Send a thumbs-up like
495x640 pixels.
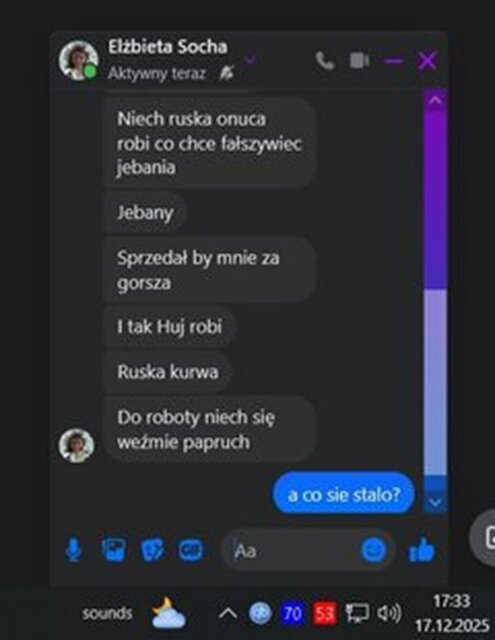pyautogui.click(x=422, y=551)
